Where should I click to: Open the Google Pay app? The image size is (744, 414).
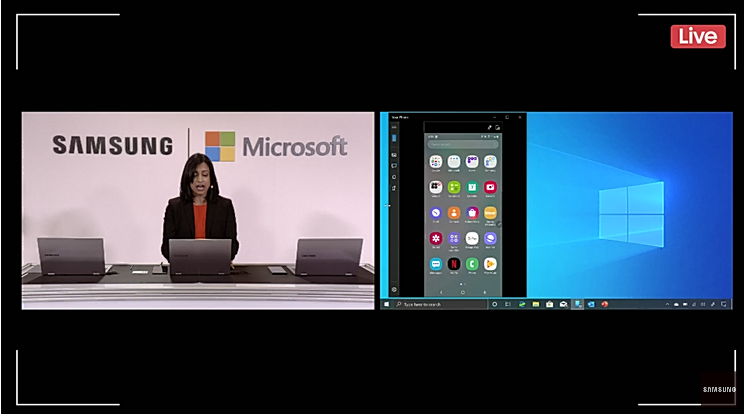pos(472,238)
